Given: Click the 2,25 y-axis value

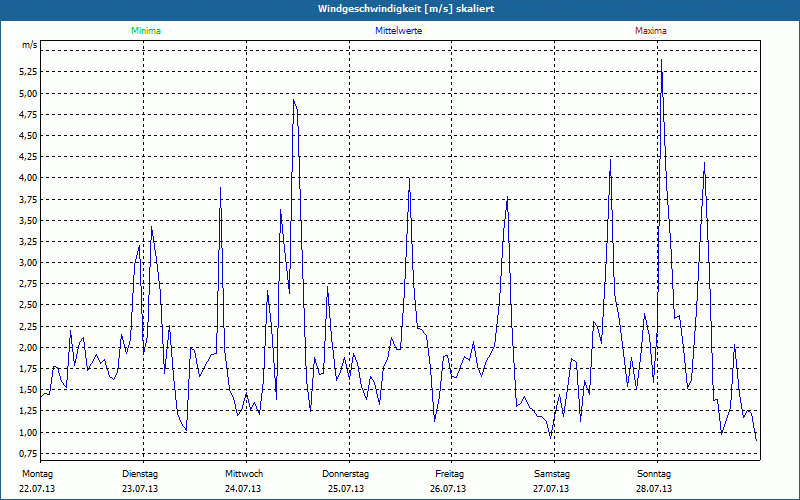Looking at the screenshot, I should tap(29, 327).
